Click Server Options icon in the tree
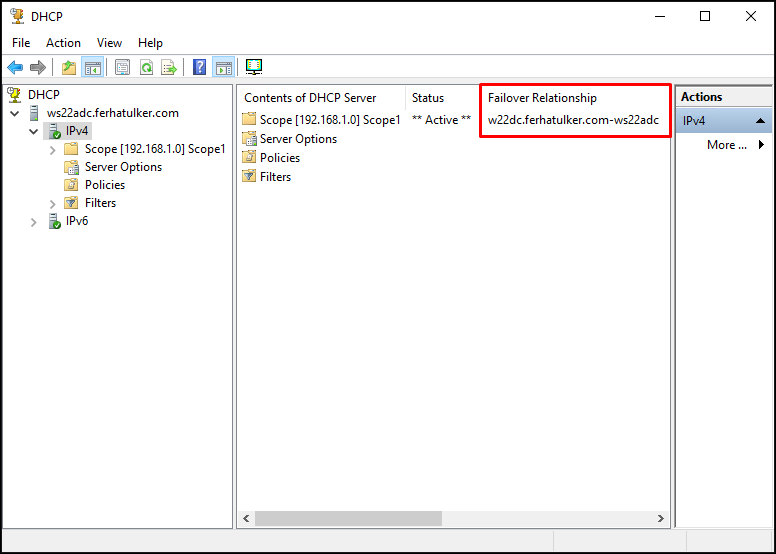This screenshot has height=554, width=776. [x=71, y=167]
